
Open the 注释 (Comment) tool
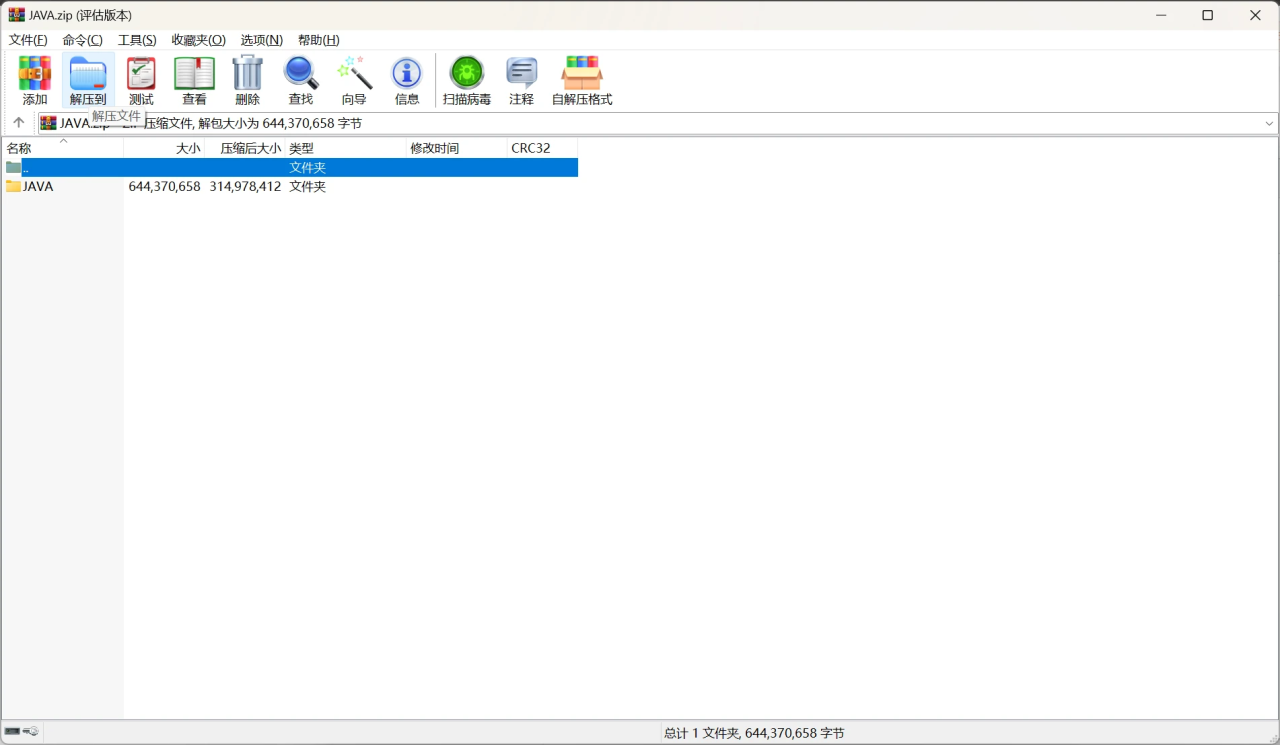pos(521,80)
